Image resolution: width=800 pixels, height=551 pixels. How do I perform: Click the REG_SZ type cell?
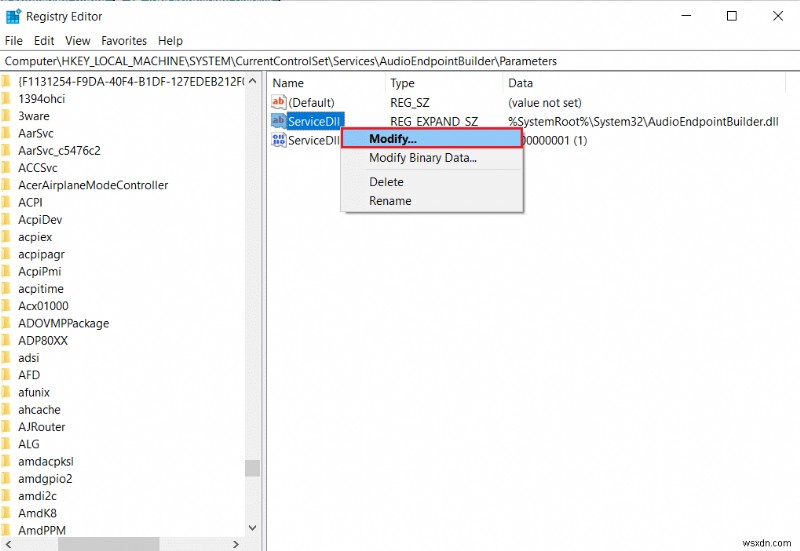point(410,103)
